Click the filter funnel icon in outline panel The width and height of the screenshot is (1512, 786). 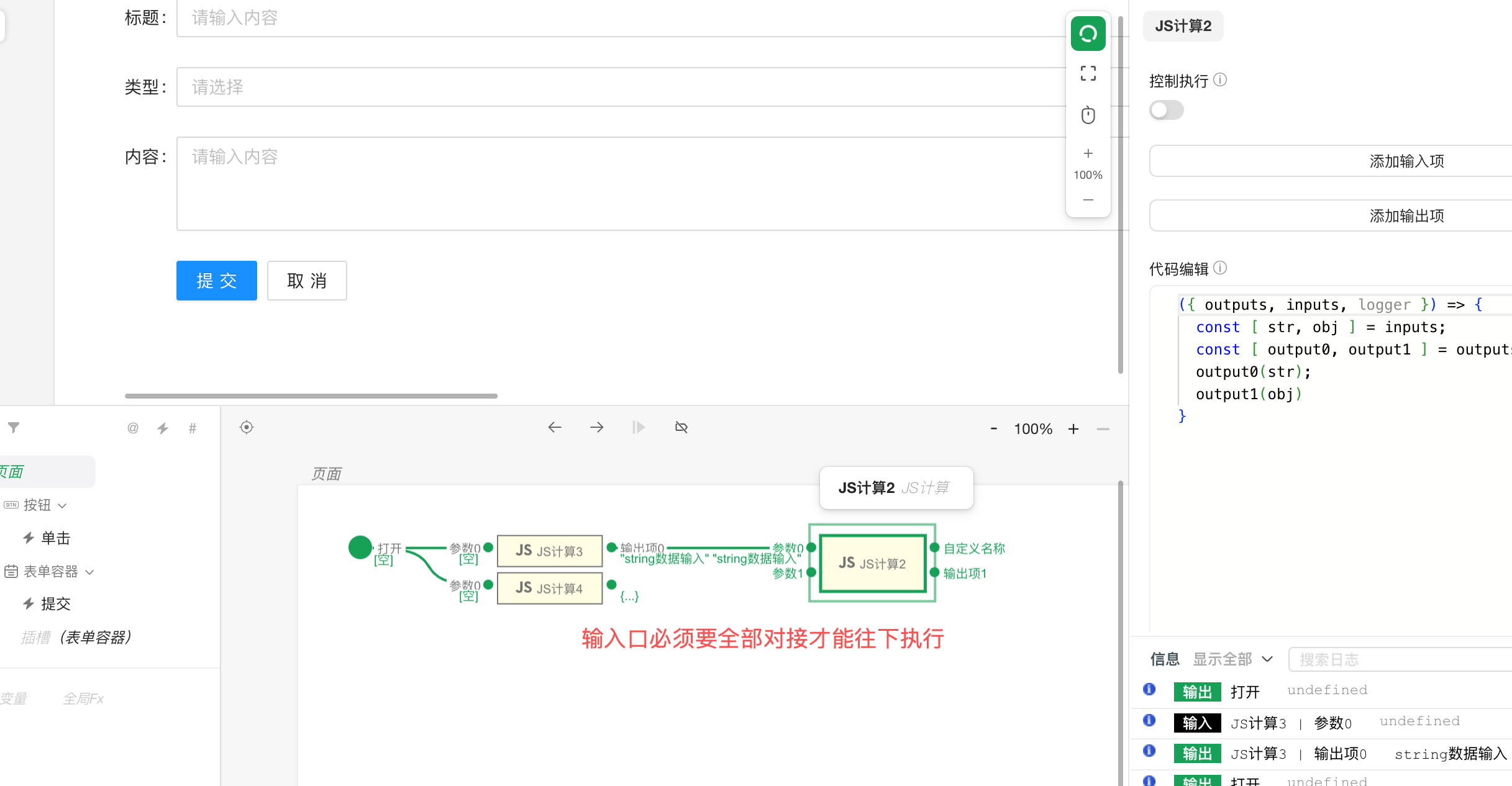coord(14,427)
